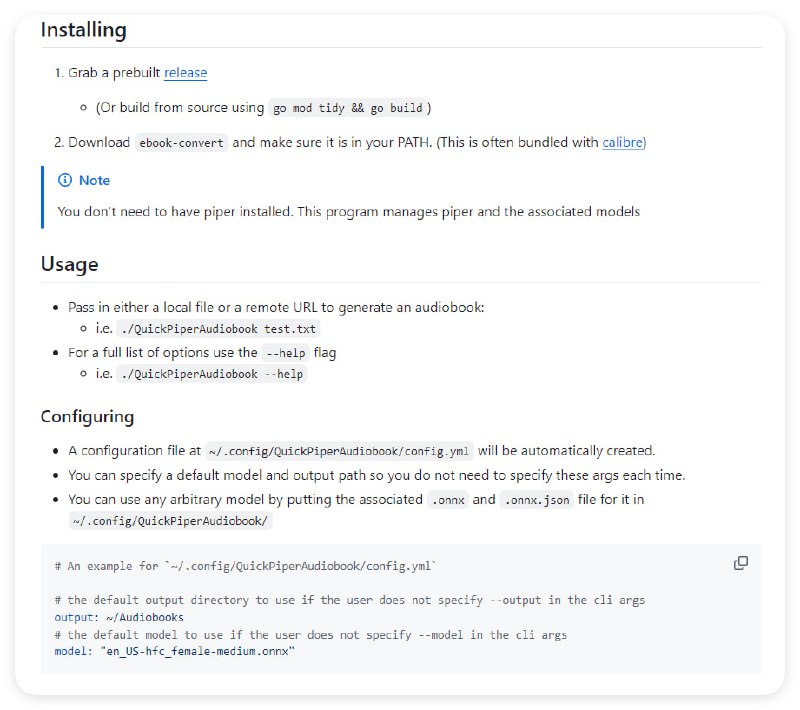This screenshot has width=800, height=710.
Task: Click the model 'en_US-hfc_female-medium.onnx' line
Action: [x=175, y=652]
